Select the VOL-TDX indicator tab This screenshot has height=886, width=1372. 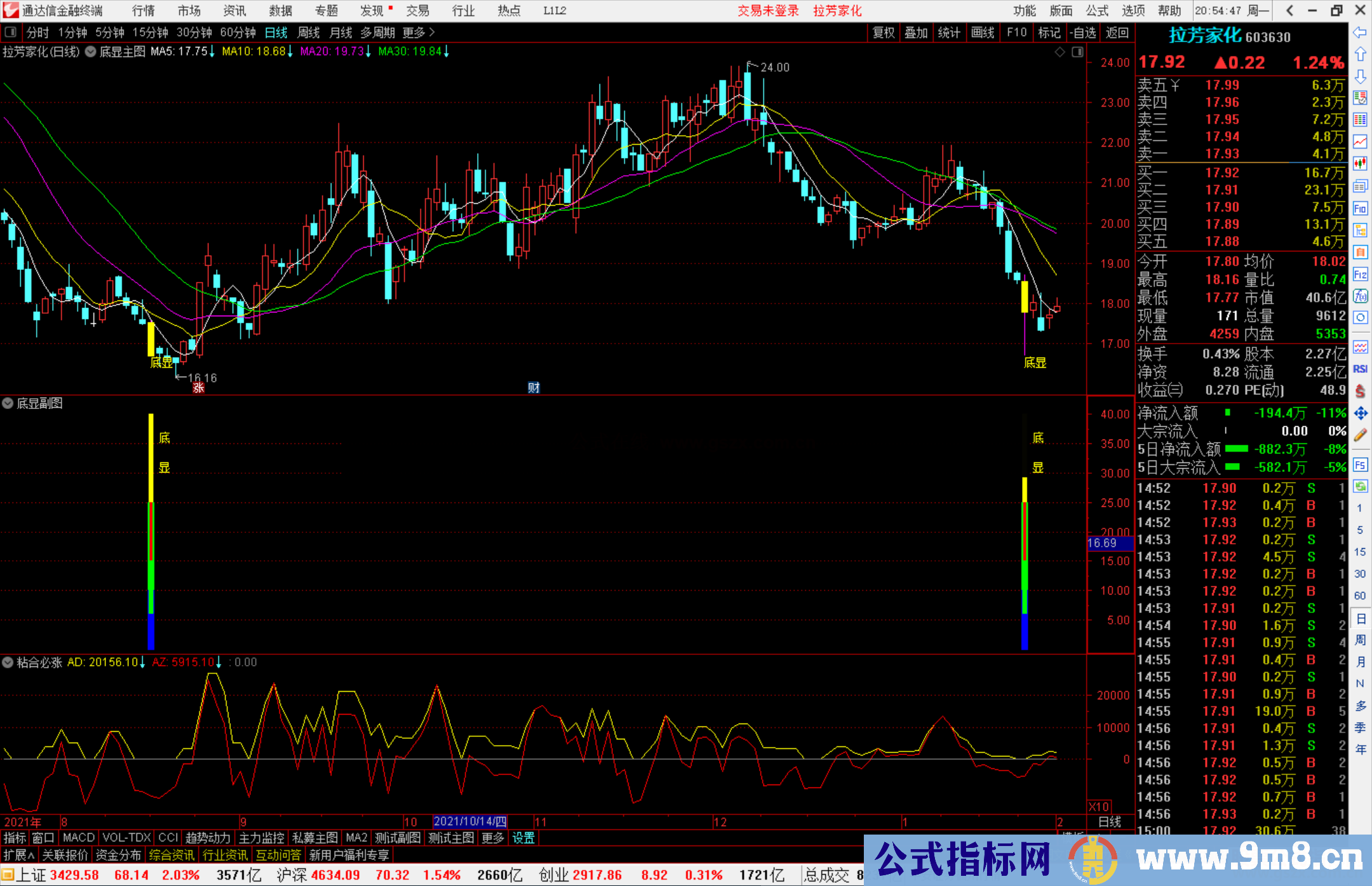click(x=126, y=838)
